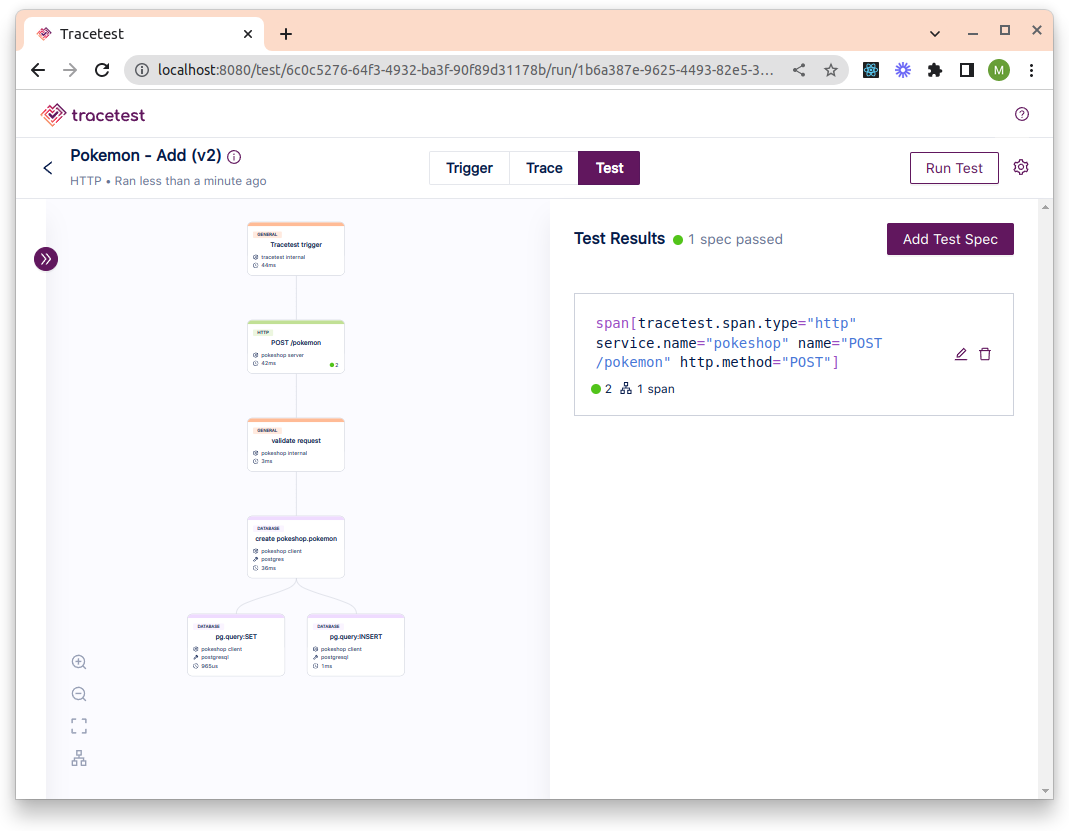Switch to the Trigger tab
The height and width of the screenshot is (831, 1069).
[x=469, y=168]
